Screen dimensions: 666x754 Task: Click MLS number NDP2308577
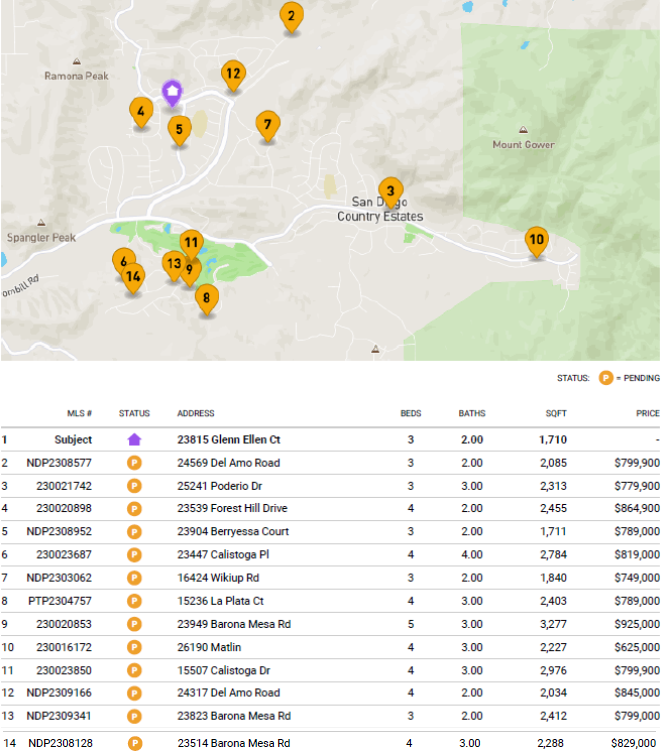[x=59, y=463]
